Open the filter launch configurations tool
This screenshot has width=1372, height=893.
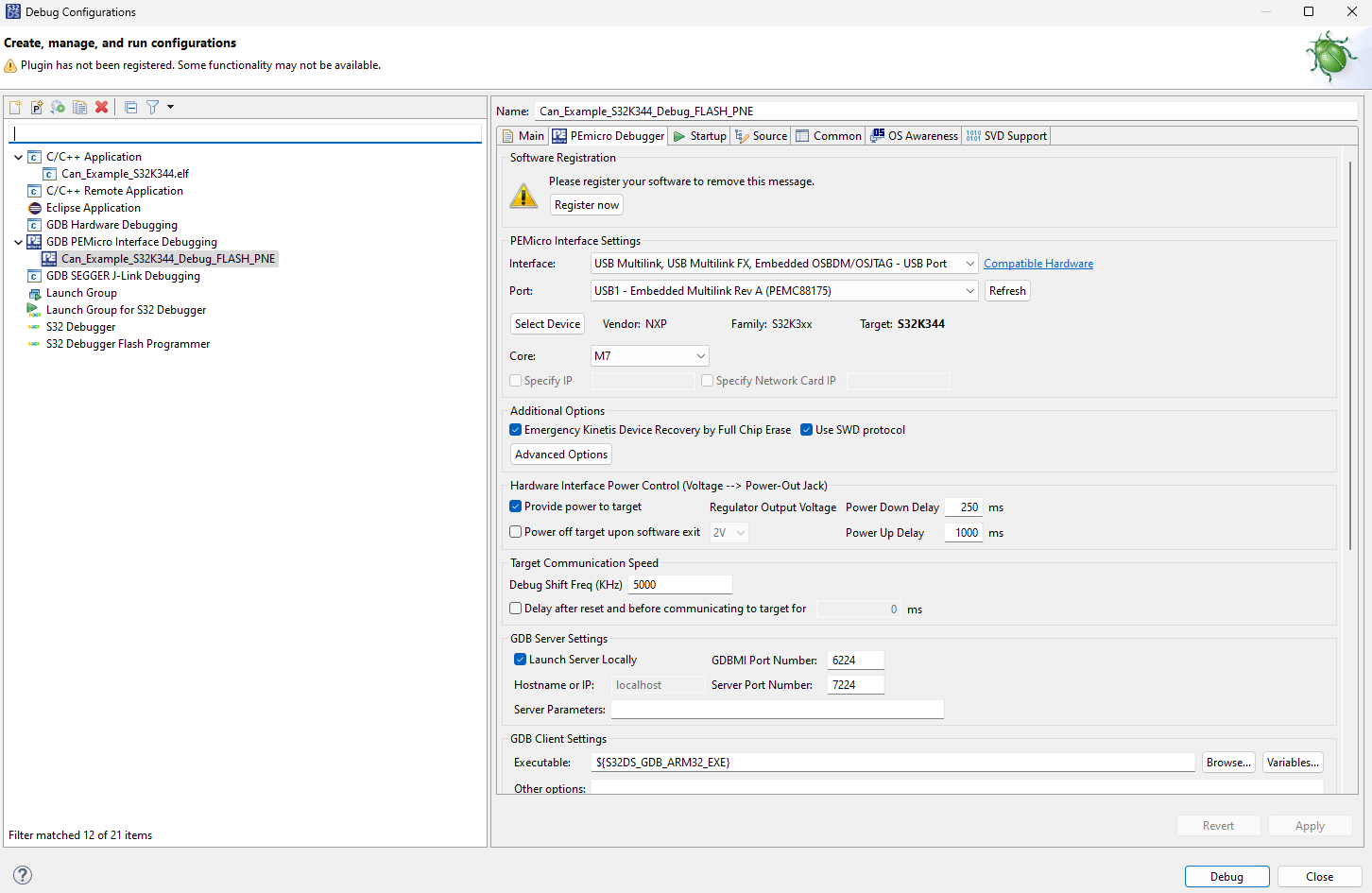152,107
